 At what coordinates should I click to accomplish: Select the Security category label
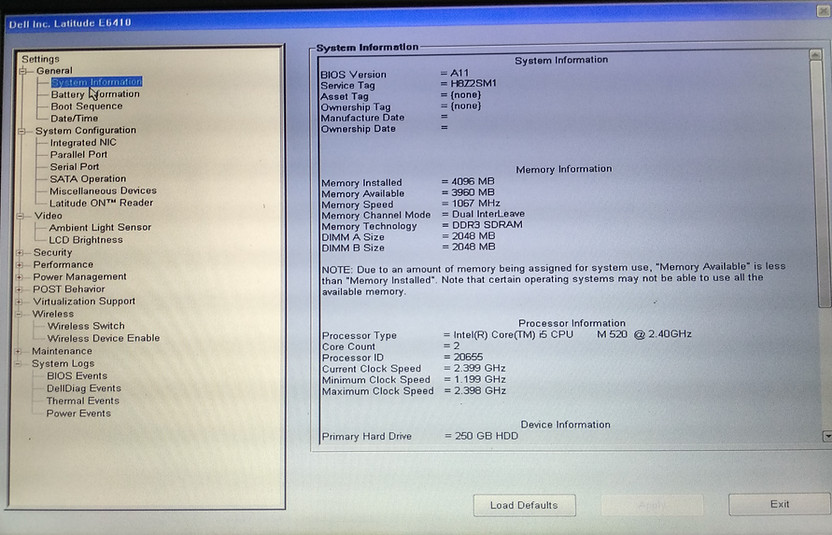53,253
